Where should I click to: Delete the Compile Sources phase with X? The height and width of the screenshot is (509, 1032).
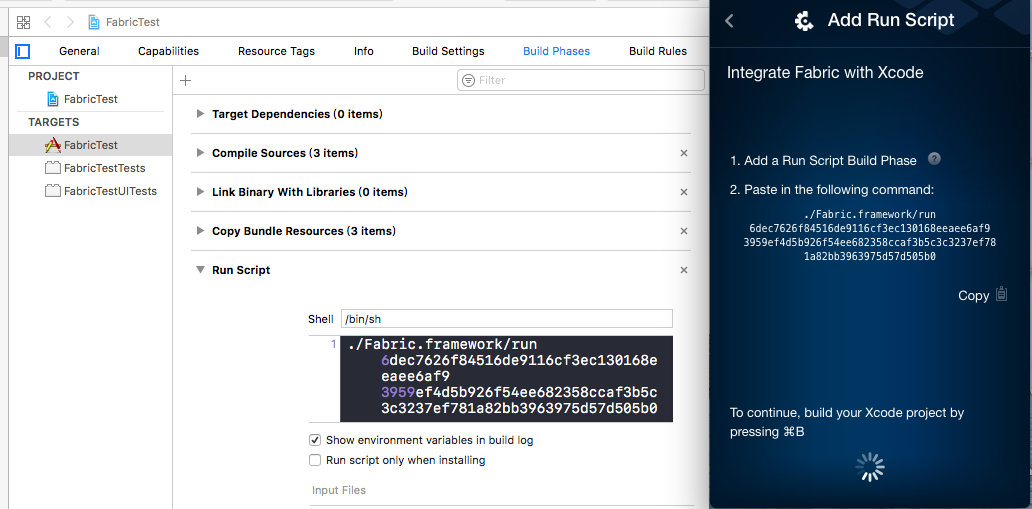tap(684, 153)
